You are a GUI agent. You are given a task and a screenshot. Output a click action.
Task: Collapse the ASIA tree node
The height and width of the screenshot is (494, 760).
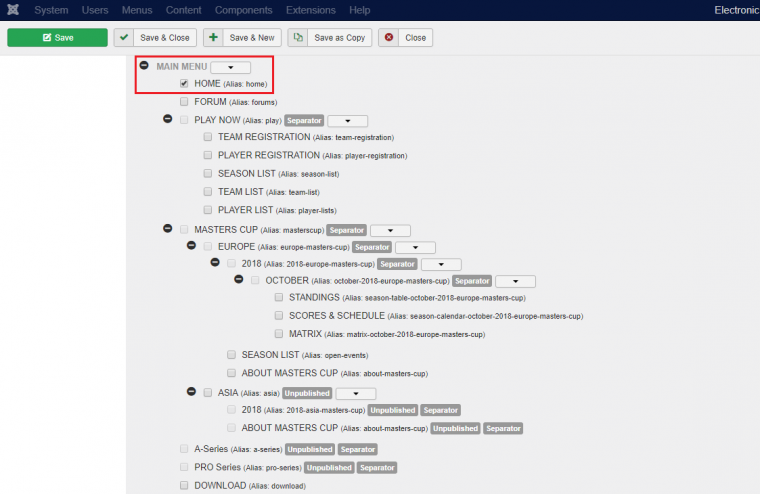click(191, 391)
